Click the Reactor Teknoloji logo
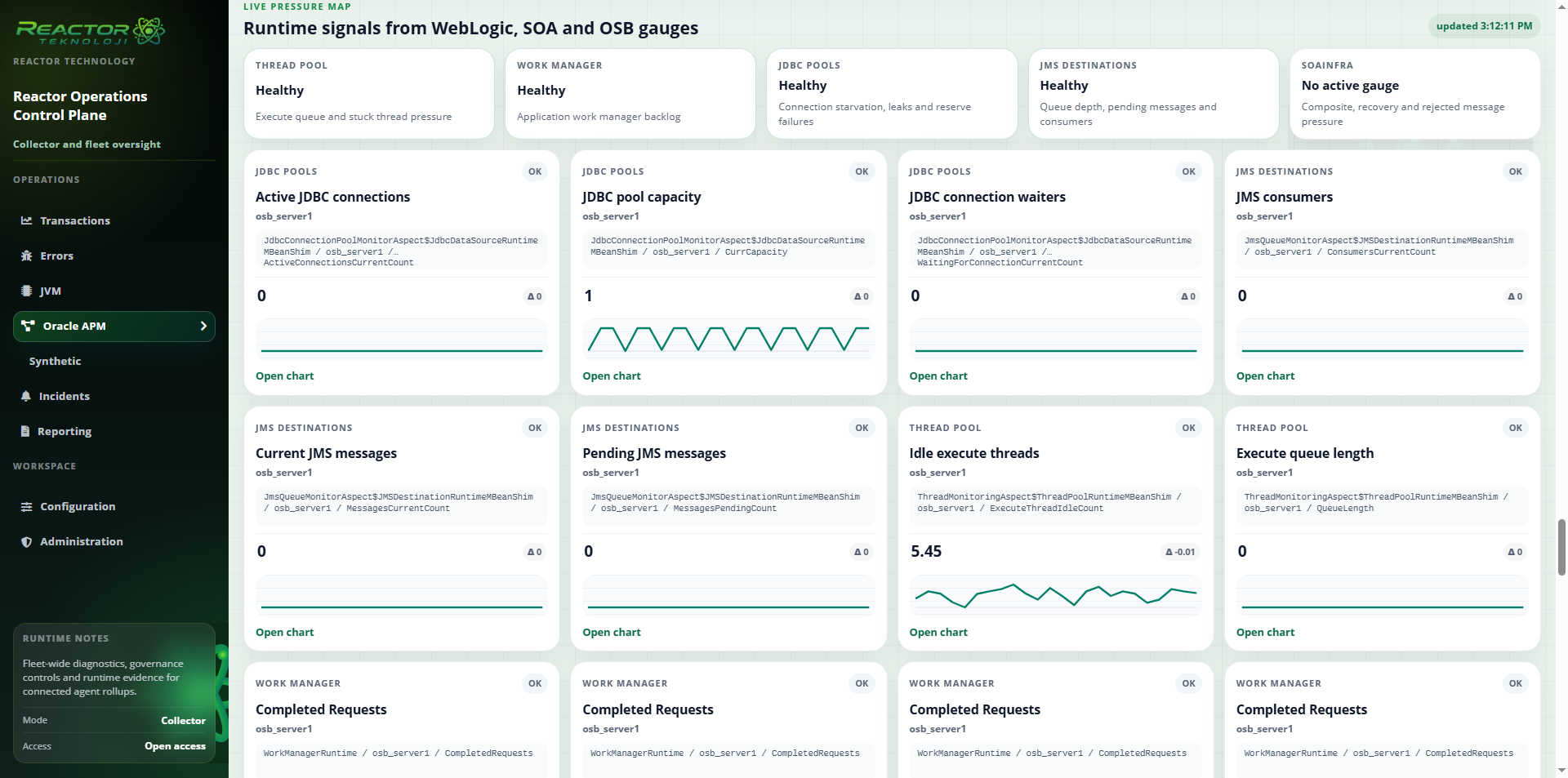The image size is (1568, 778). [91, 31]
